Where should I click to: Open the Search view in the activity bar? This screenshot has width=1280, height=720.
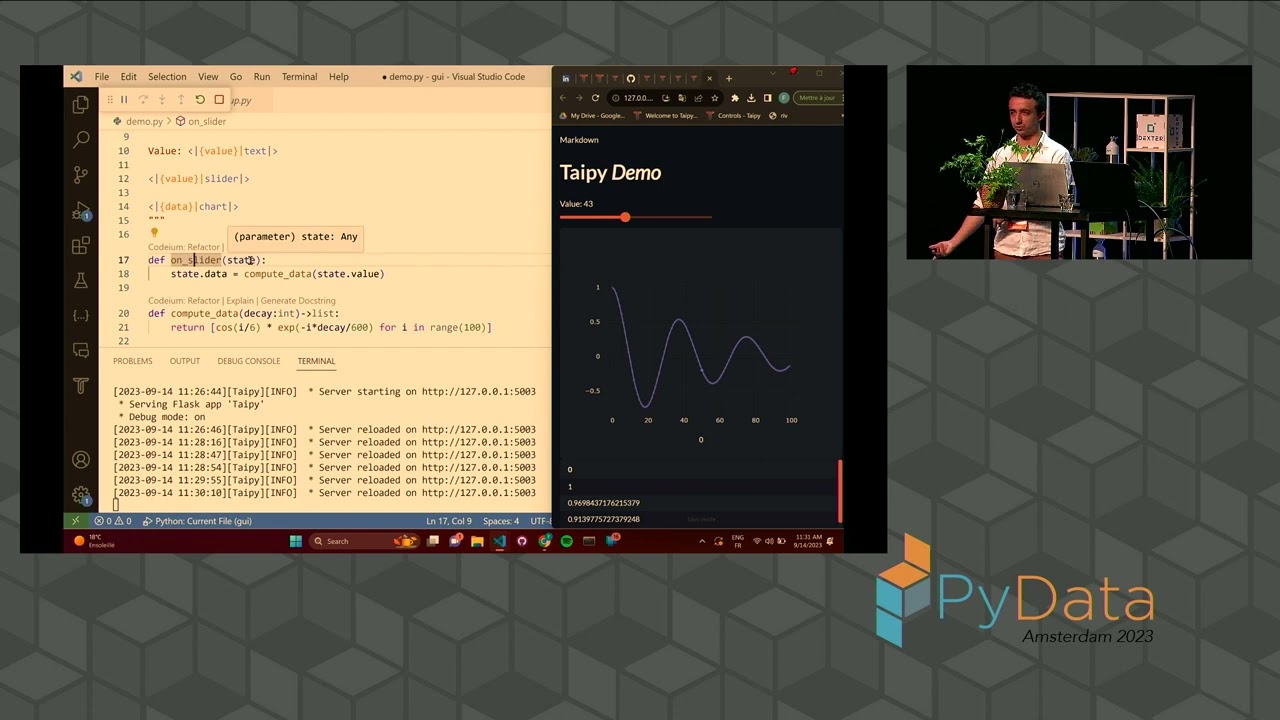click(x=81, y=139)
